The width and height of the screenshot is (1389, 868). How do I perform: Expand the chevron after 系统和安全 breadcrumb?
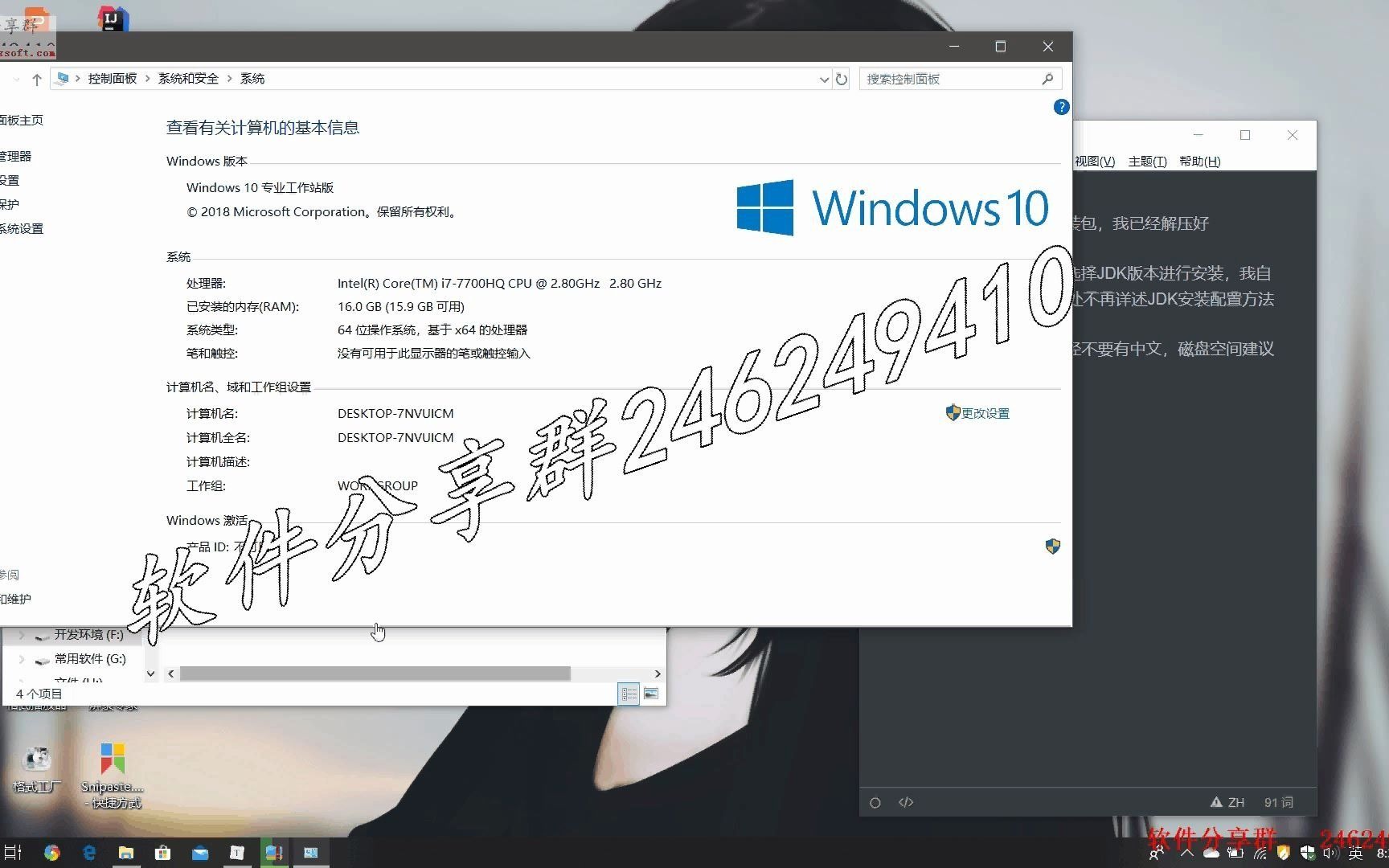[x=230, y=79]
